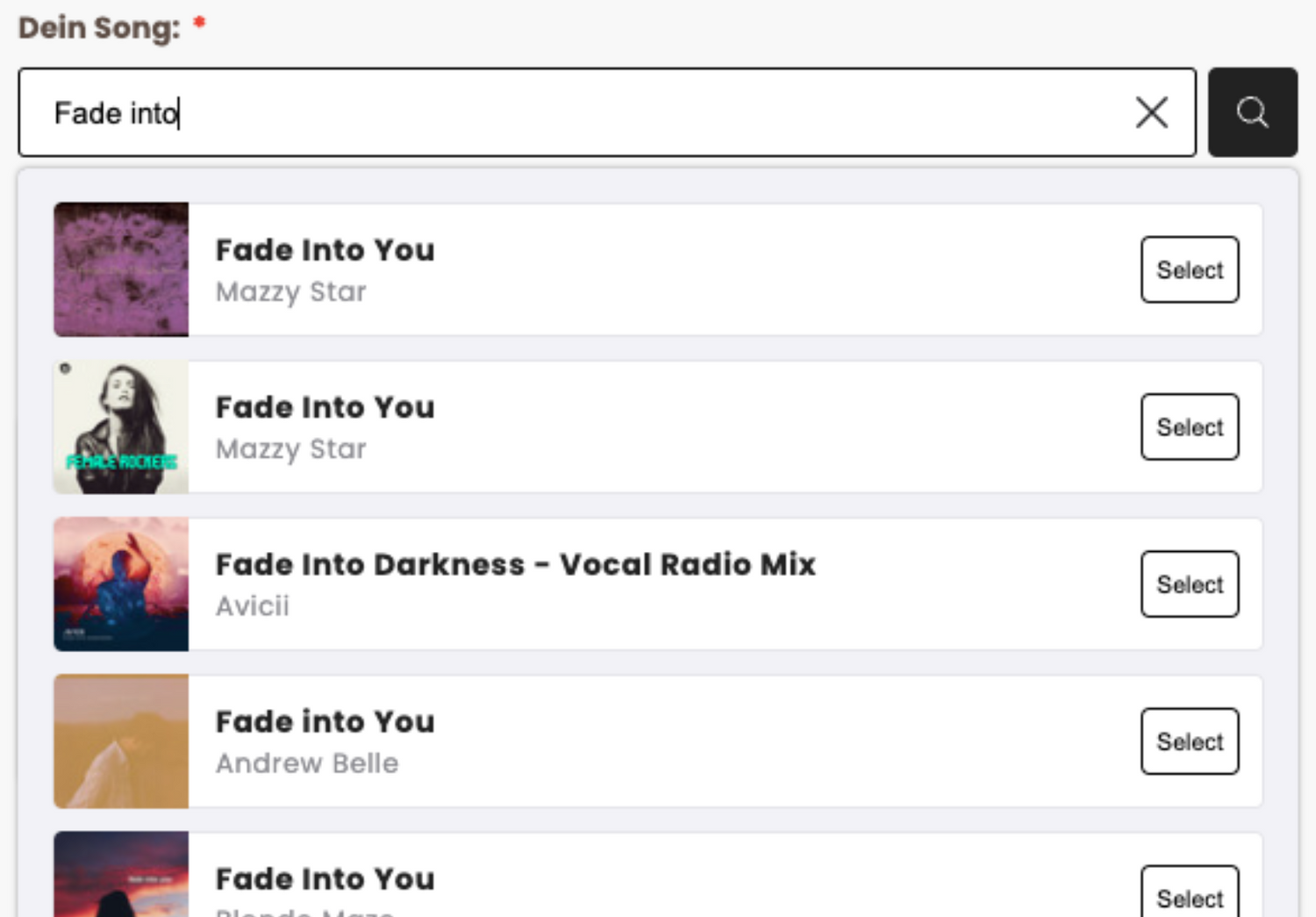Screen dimensions: 1316x917
Task: Click the Female Rockers album cover
Action: (121, 427)
